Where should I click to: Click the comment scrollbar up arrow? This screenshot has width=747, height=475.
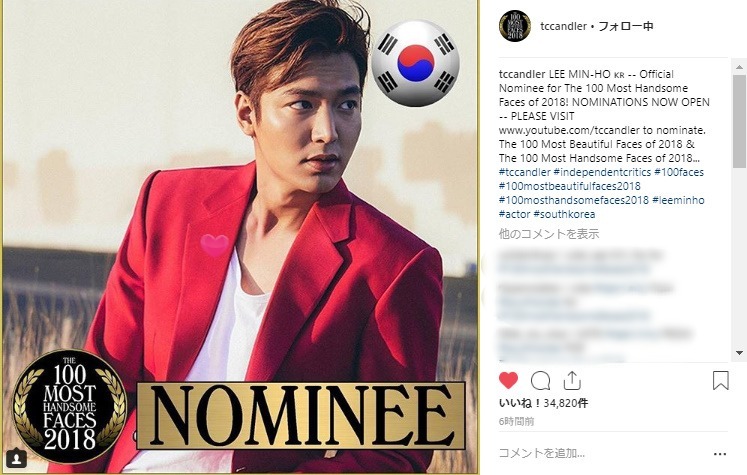[x=739, y=67]
